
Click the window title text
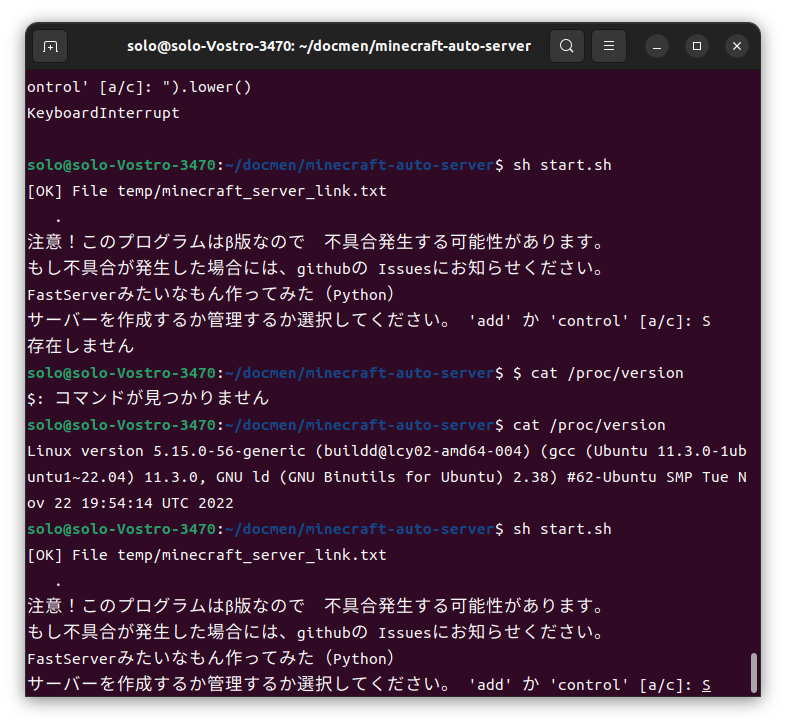[x=329, y=46]
